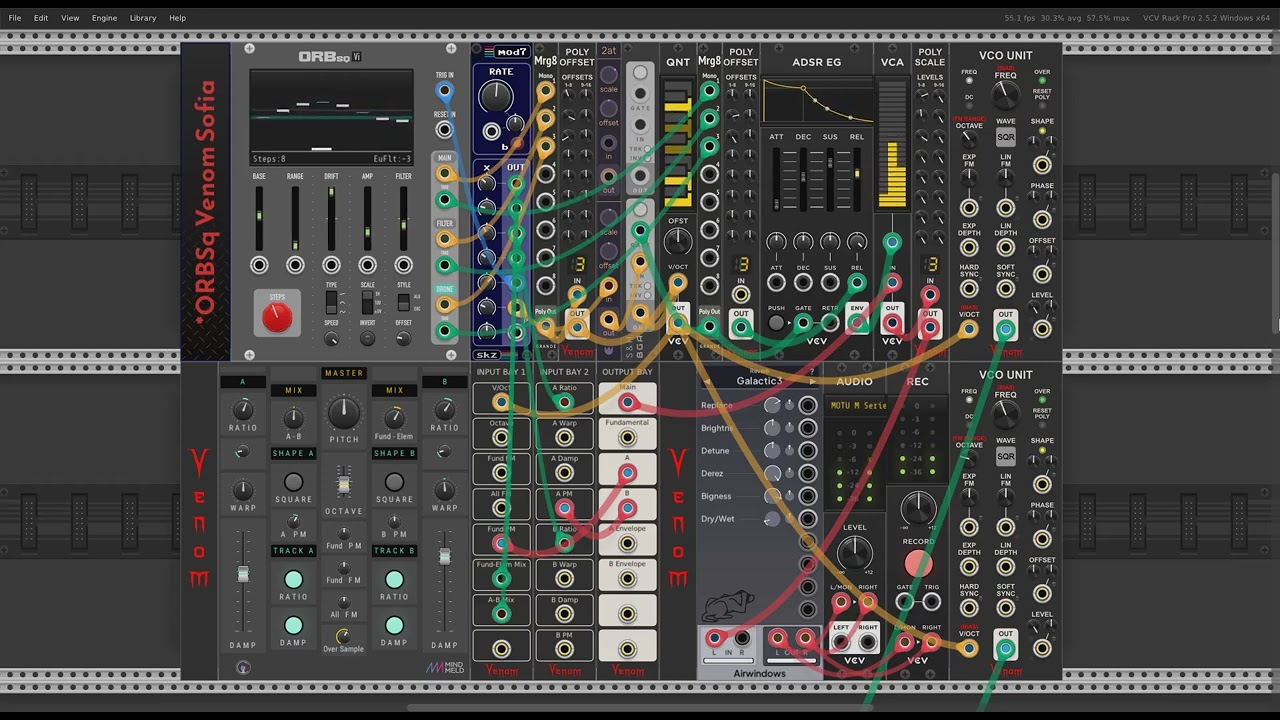Click the RETR input jack on ADSR EG
This screenshot has height=720, width=1280.
point(830,323)
